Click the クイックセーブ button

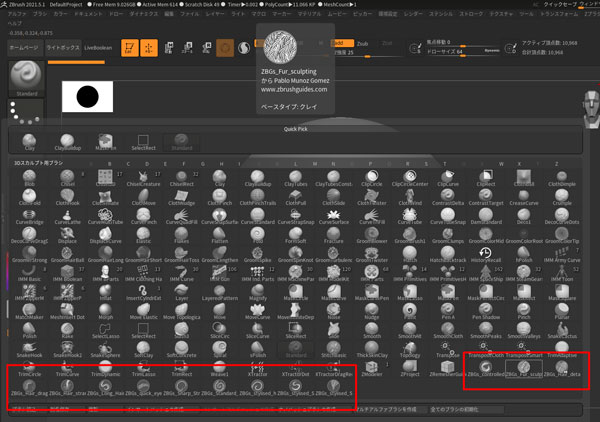tap(560, 4)
